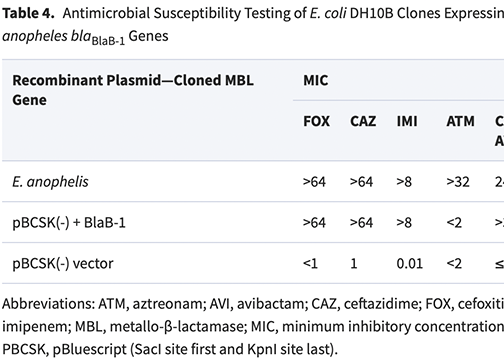Click the >32 ATM value for E. anophelis
This screenshot has width=504, height=363.
458,182
